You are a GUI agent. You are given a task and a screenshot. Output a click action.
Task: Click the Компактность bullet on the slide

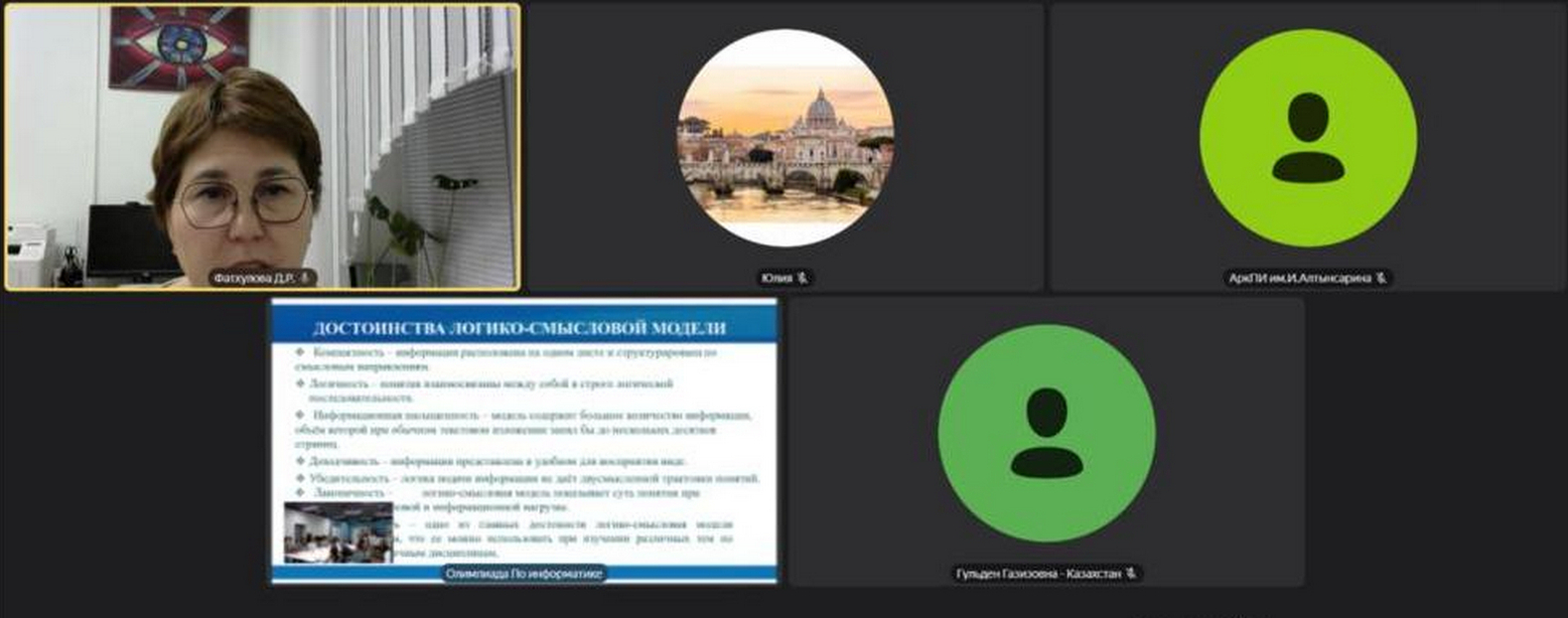516,353
